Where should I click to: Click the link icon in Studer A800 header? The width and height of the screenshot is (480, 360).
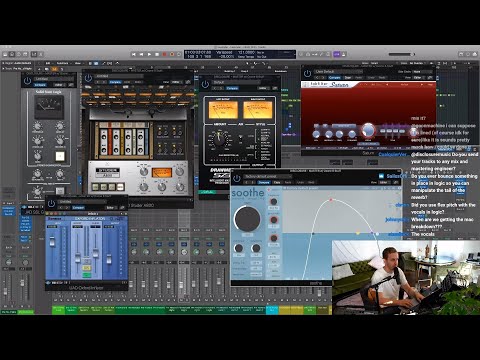point(188,82)
